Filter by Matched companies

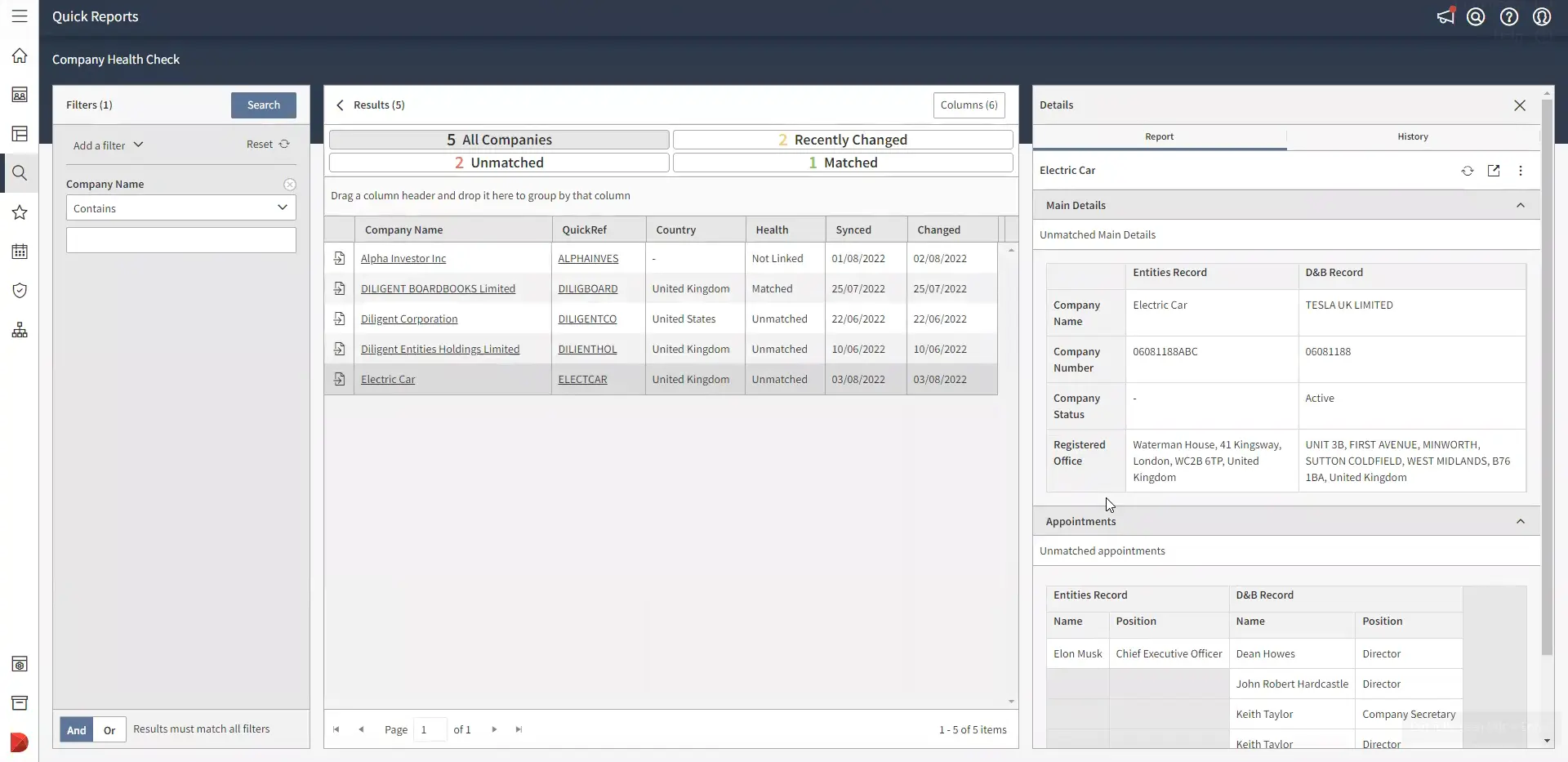(x=843, y=163)
